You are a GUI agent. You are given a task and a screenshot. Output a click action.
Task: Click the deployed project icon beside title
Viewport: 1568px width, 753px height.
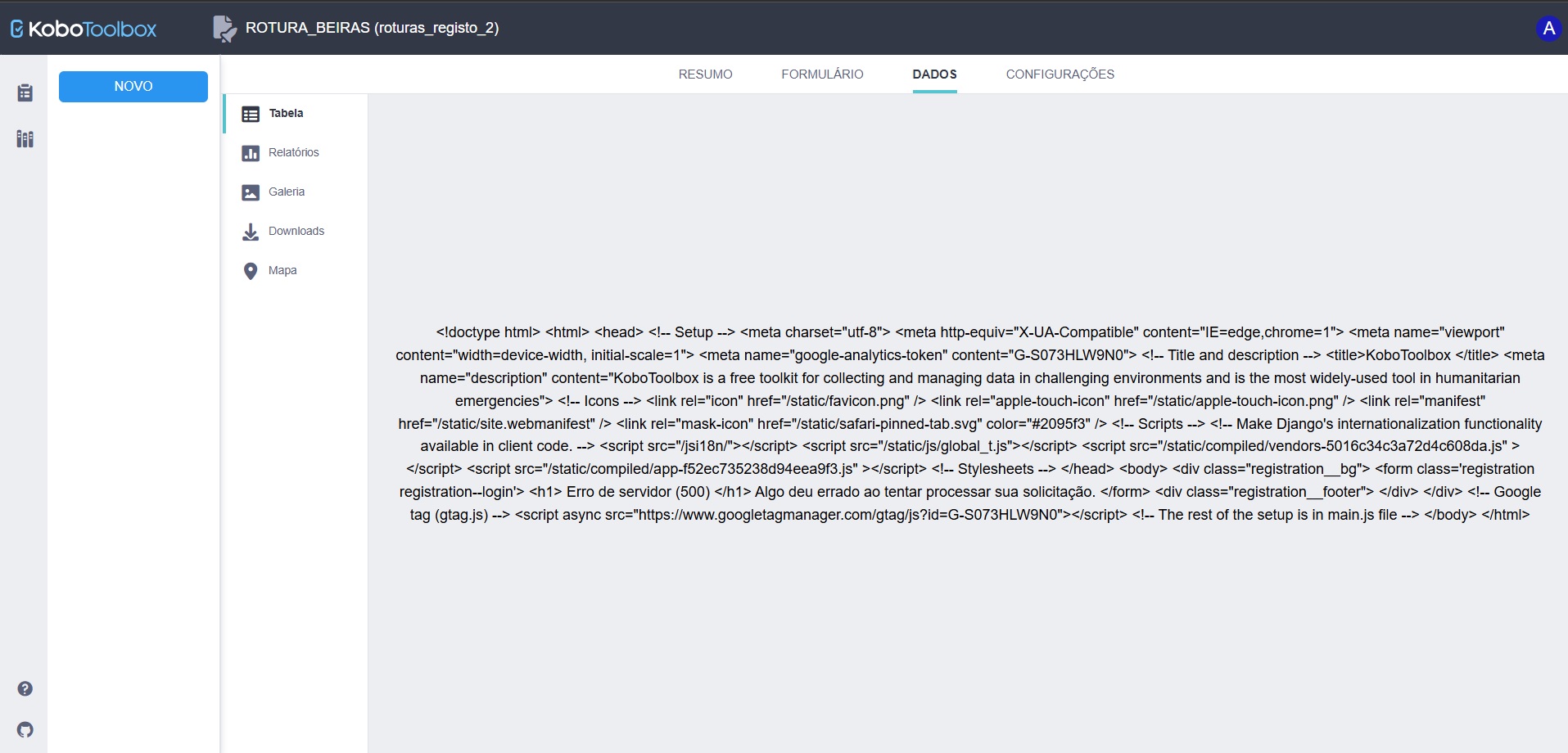224,29
